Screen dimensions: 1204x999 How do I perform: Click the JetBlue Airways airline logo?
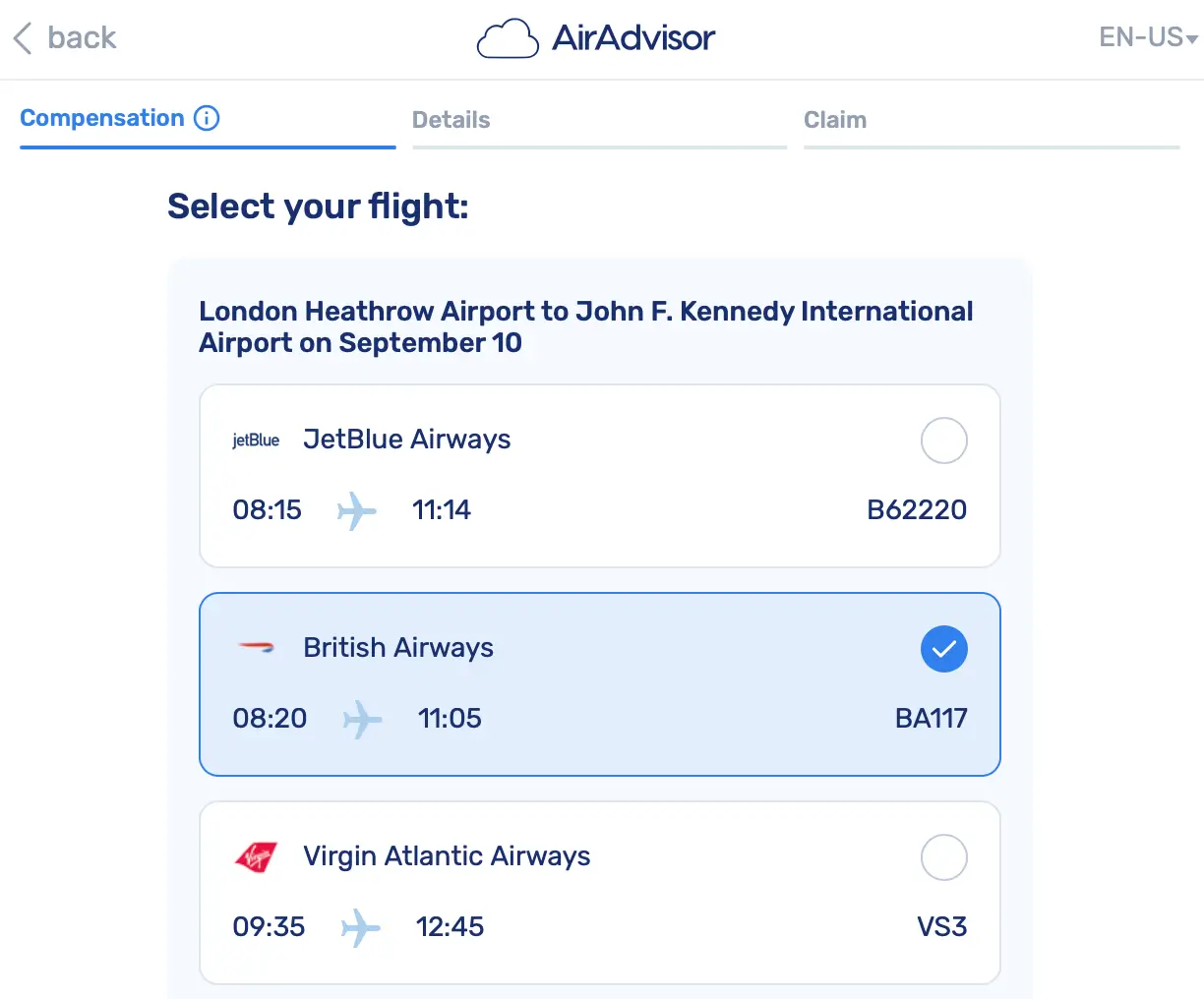coord(255,440)
